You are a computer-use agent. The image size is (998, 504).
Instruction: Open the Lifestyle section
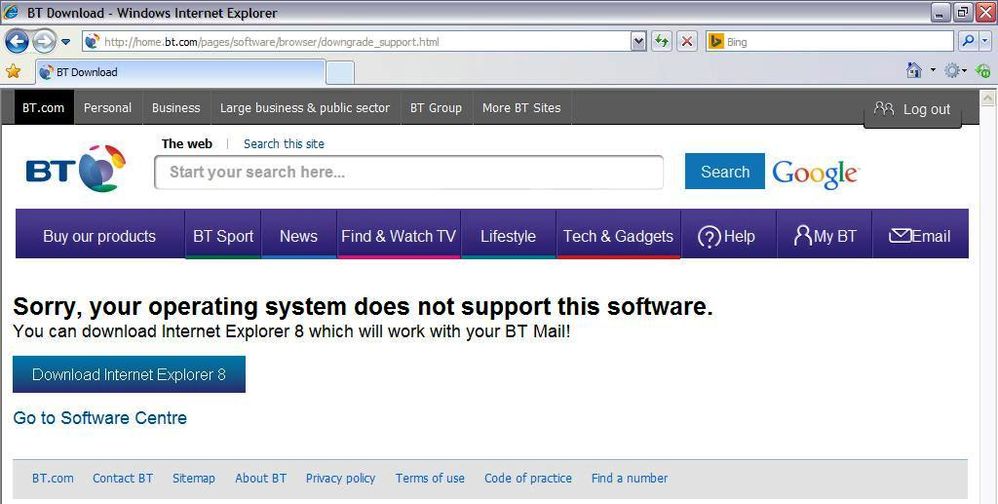[x=508, y=236]
